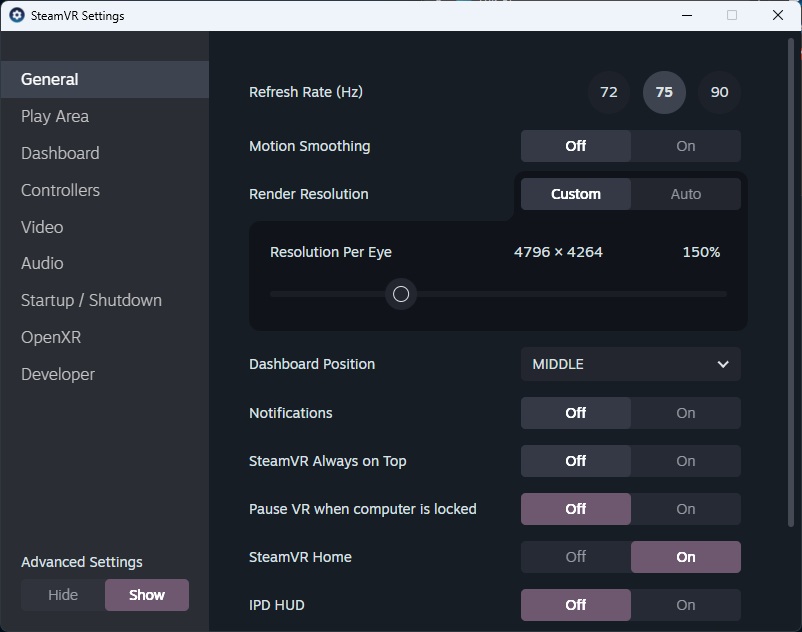
Task: Set Render Resolution to Auto
Action: [x=686, y=194]
